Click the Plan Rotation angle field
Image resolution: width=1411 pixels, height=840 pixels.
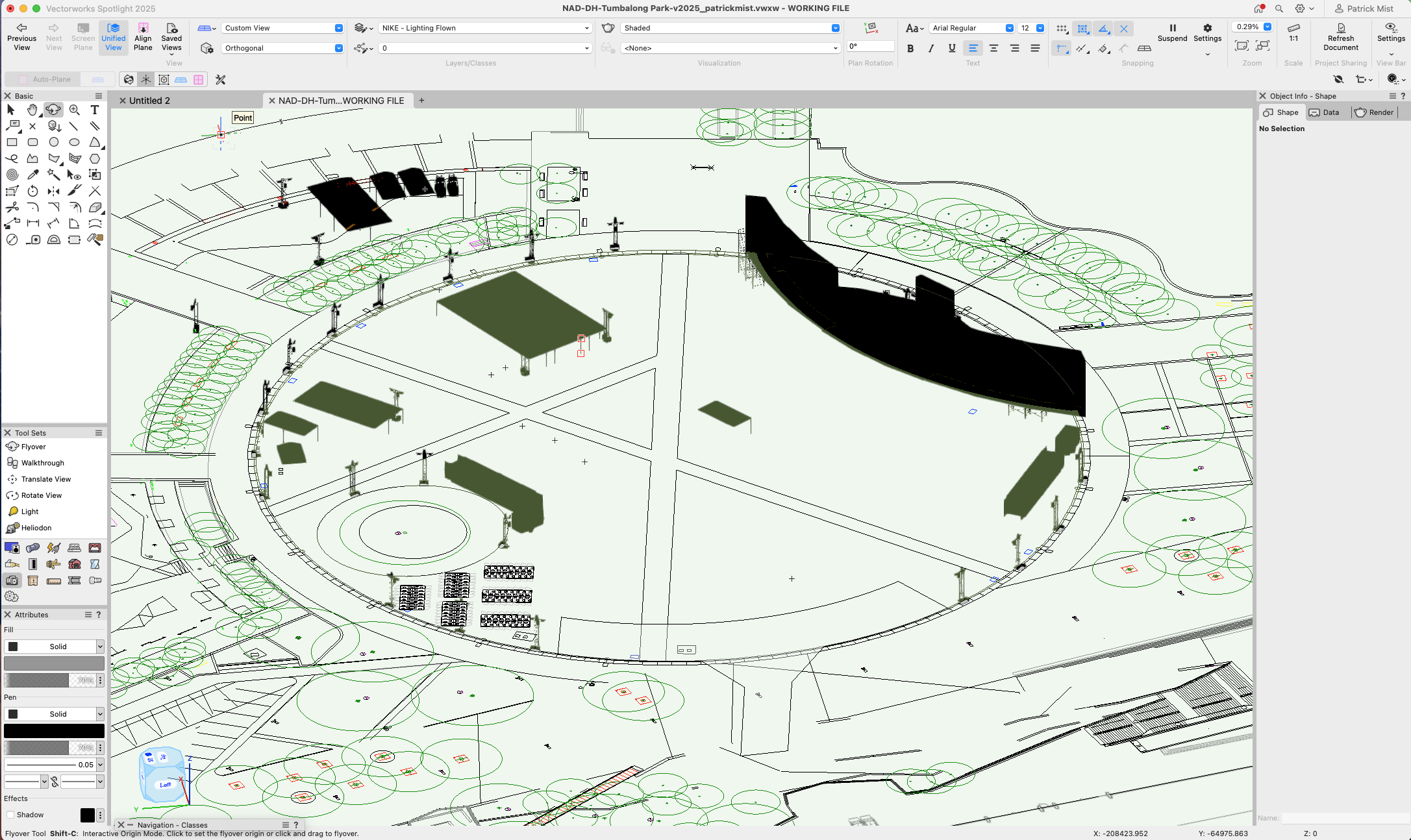pyautogui.click(x=870, y=46)
